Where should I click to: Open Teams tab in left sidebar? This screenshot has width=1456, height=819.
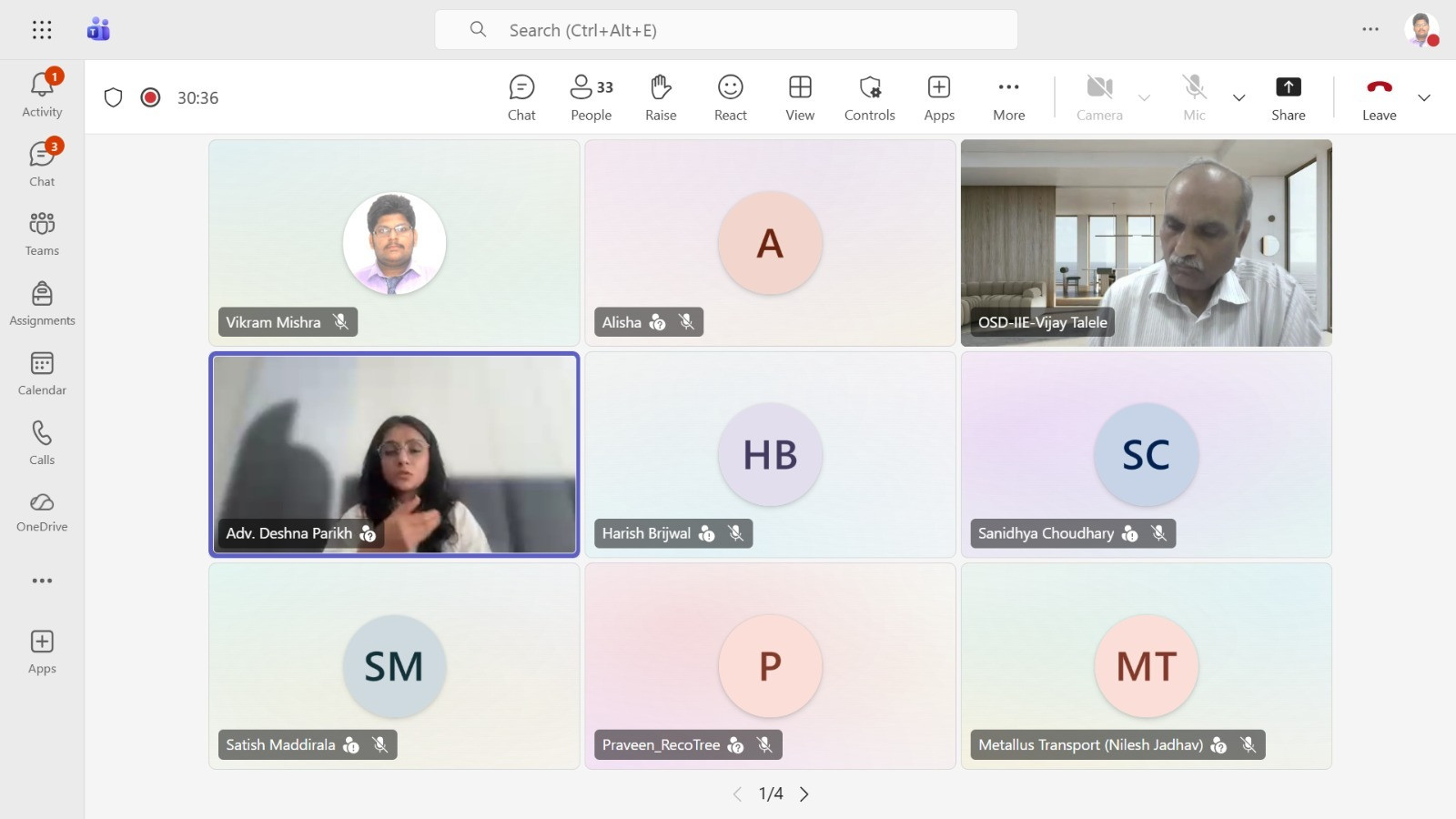point(42,234)
